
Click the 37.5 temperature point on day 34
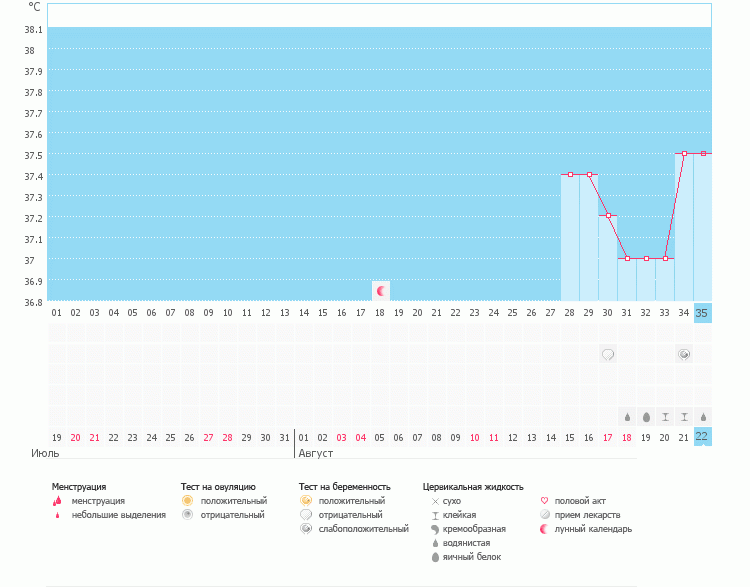pyautogui.click(x=684, y=153)
